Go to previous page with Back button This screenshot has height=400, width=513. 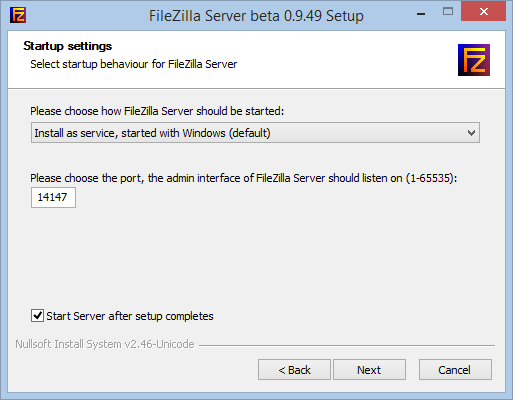pyautogui.click(x=294, y=370)
